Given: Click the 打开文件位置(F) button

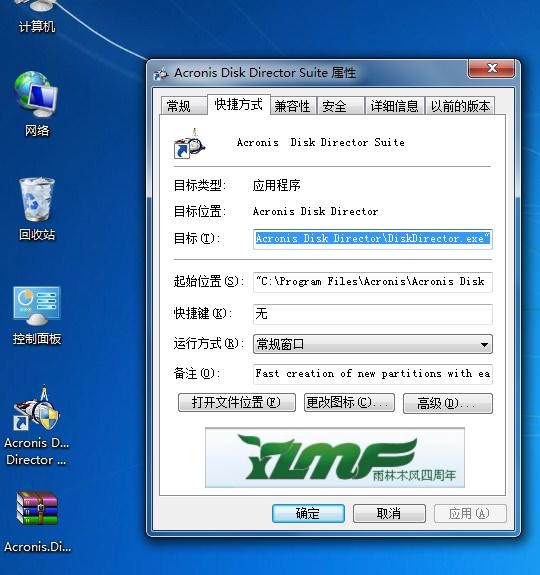Looking at the screenshot, I should pyautogui.click(x=237, y=403).
